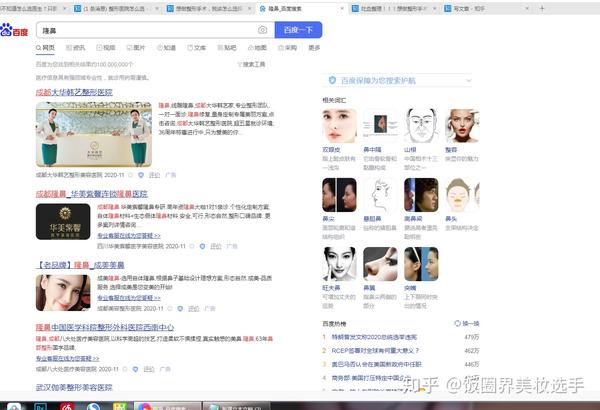Click the reception desk photo of 大华韩艺
The height and width of the screenshot is (410, 600).
pos(94,134)
